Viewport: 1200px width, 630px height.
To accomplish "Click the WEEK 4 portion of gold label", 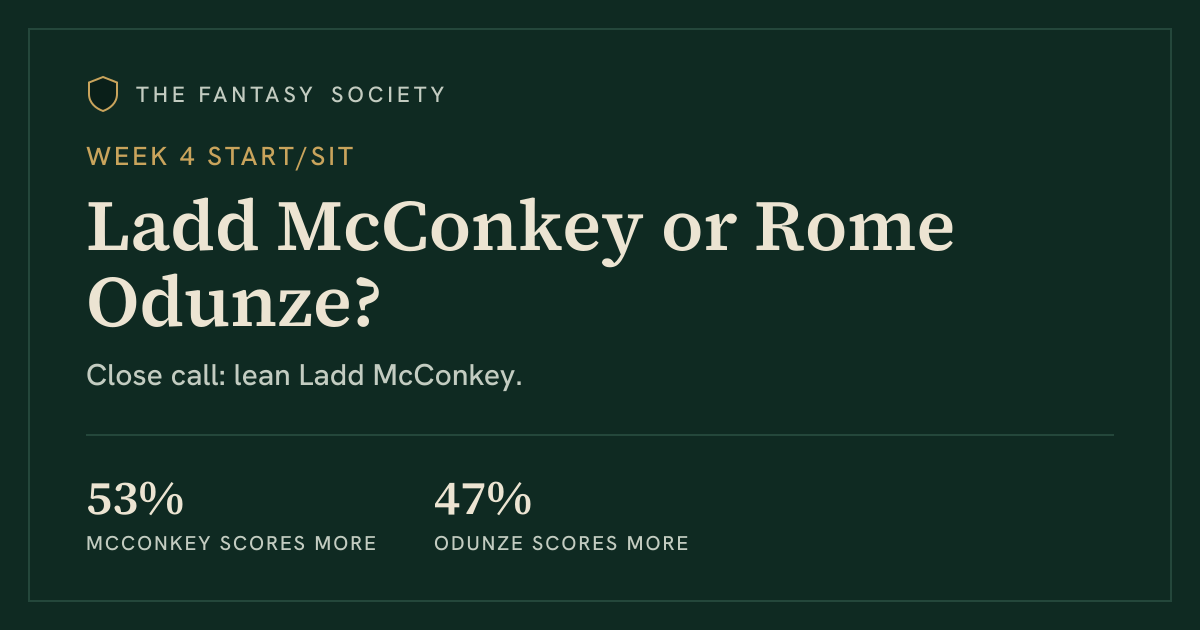I will click(142, 156).
